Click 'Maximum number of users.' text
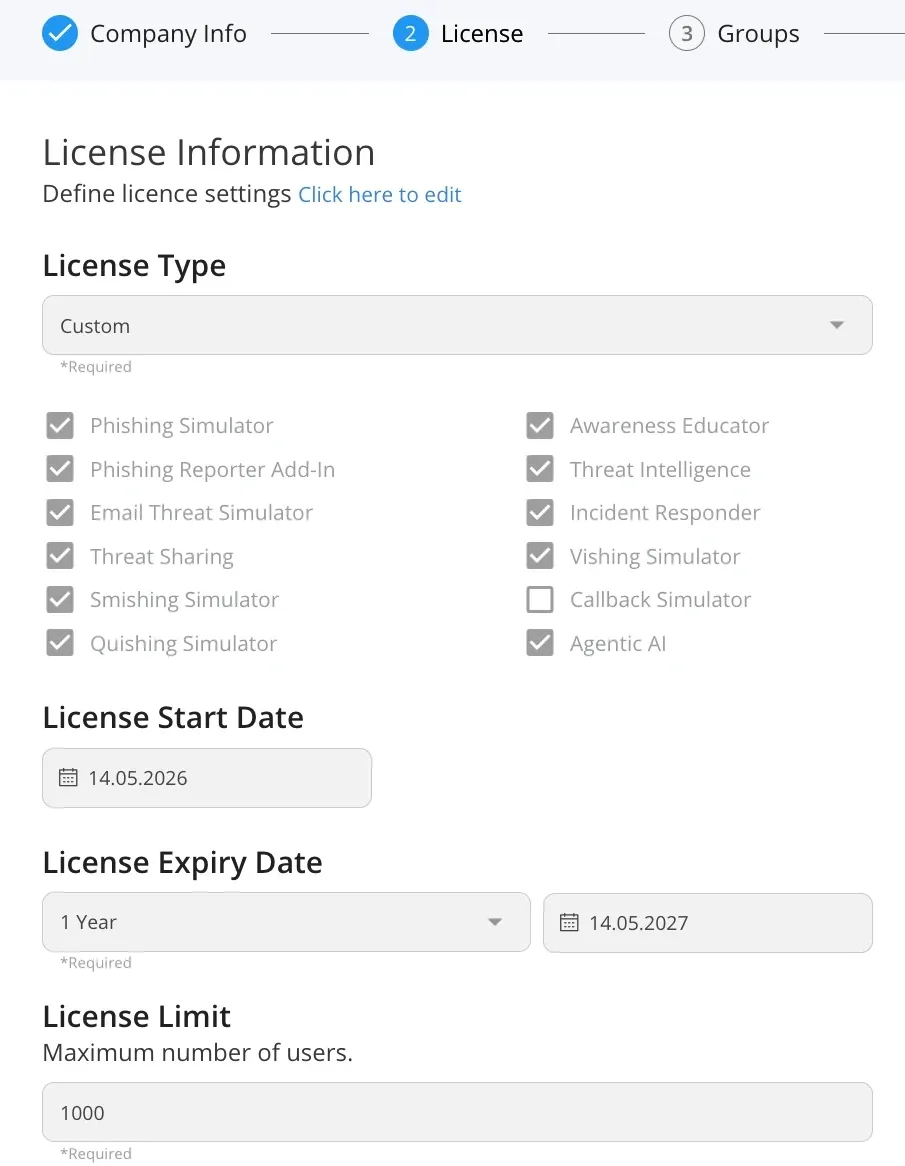 [x=198, y=1053]
